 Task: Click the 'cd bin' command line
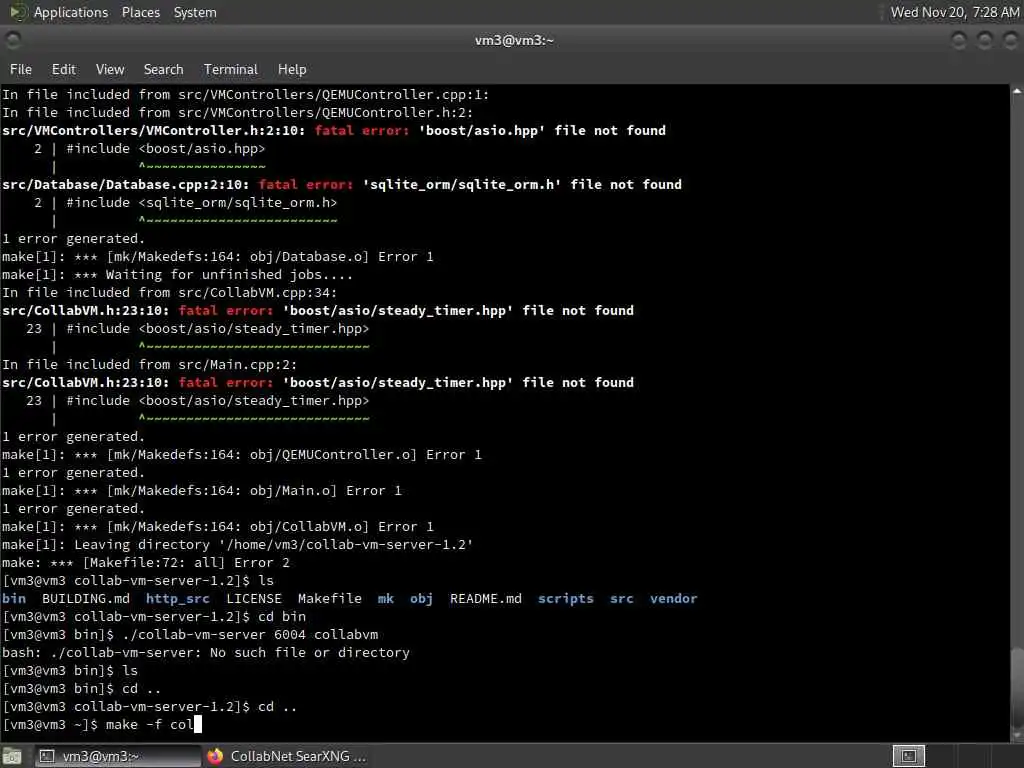154,616
